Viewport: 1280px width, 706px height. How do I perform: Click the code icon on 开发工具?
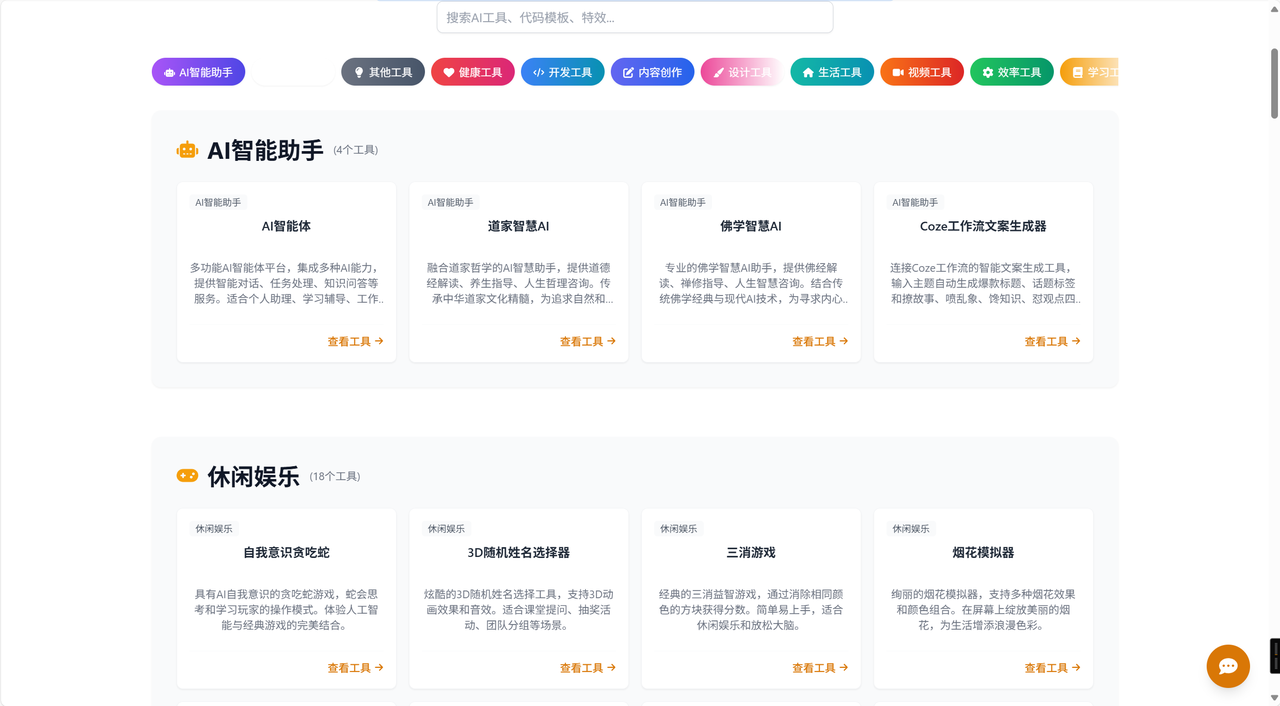(x=539, y=73)
